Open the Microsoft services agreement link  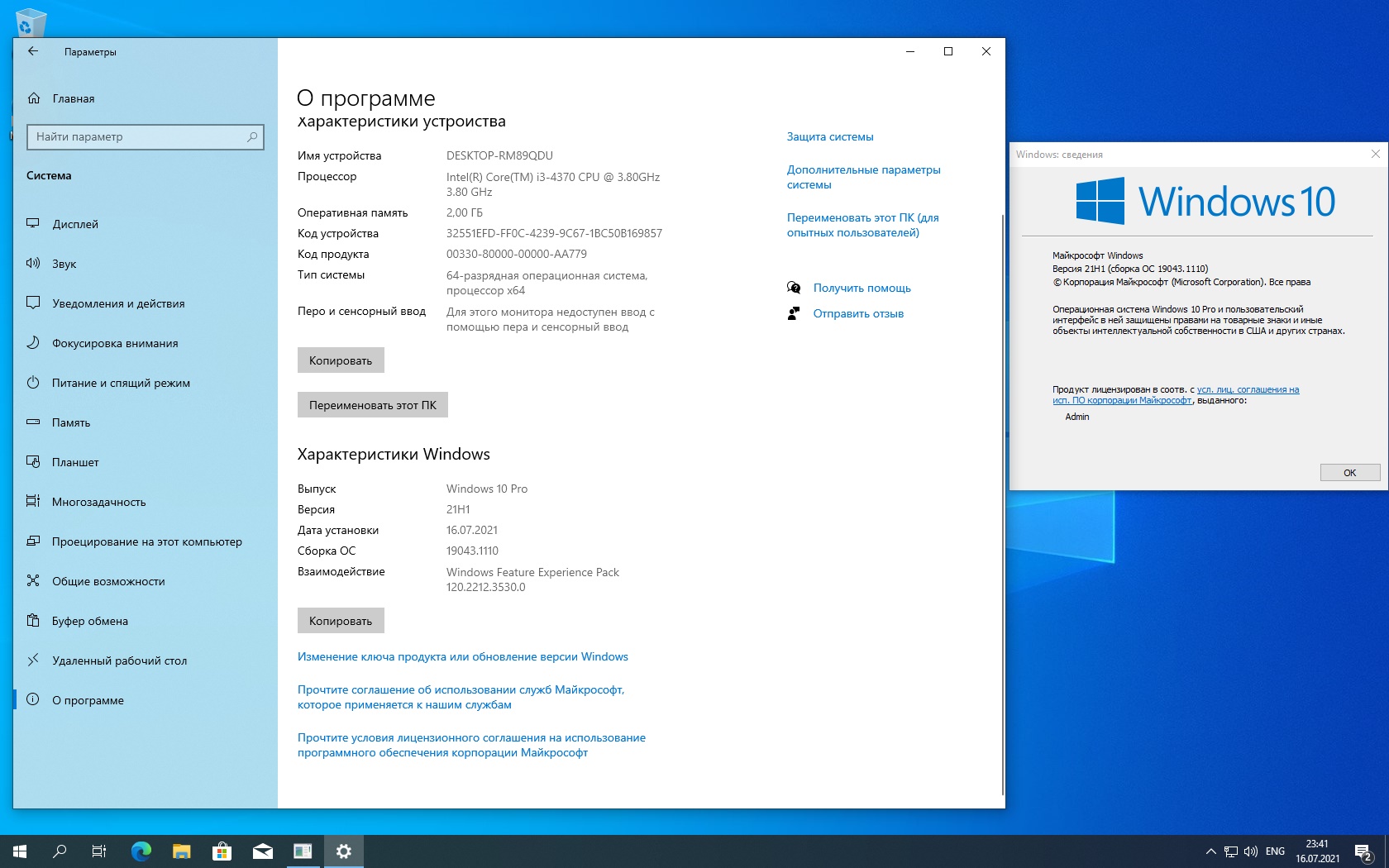(x=461, y=697)
